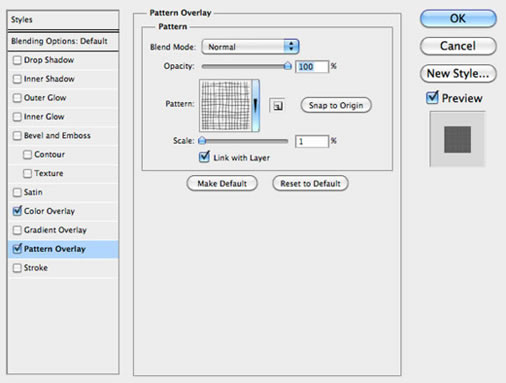The height and width of the screenshot is (383, 506).
Task: Open the pattern picker arrow
Action: tap(256, 106)
